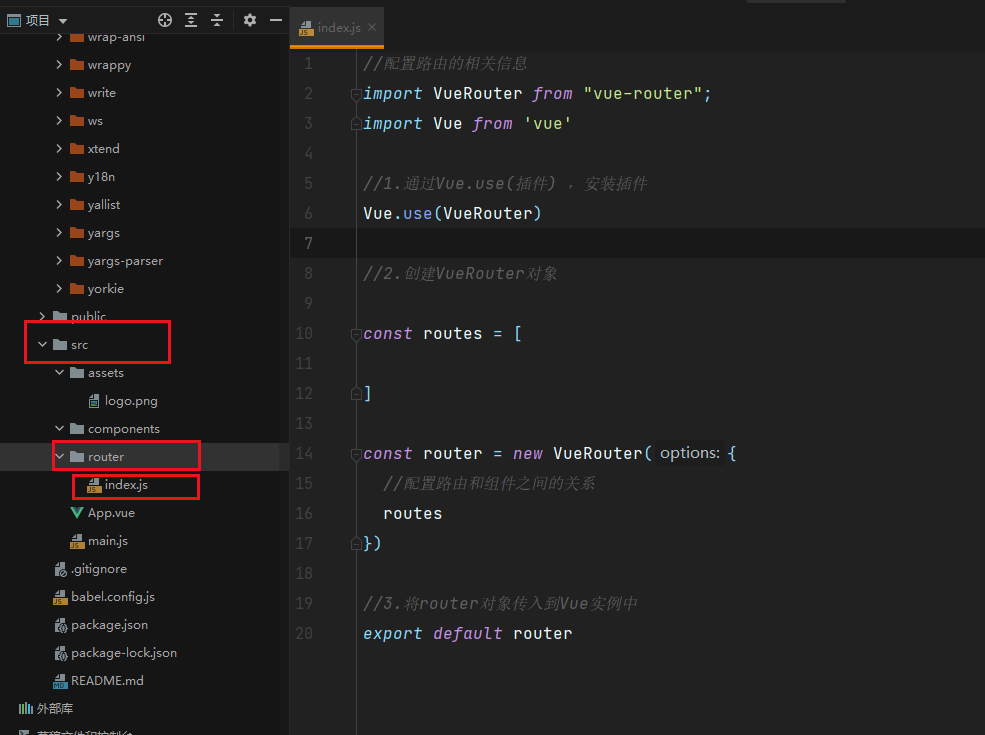Open project panel settings gear
Image resolution: width=985 pixels, height=735 pixels.
250,20
